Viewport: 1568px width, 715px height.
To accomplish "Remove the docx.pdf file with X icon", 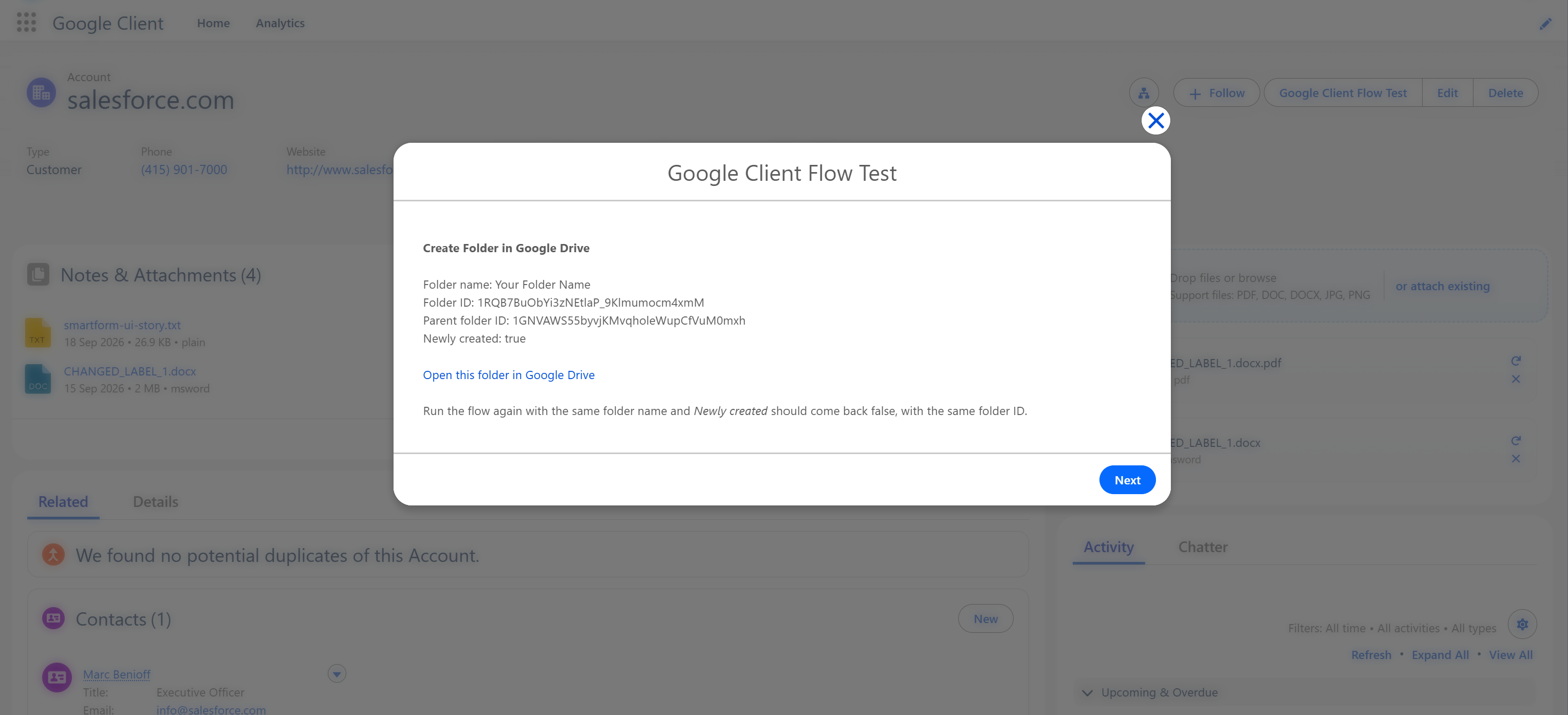I will pos(1516,379).
